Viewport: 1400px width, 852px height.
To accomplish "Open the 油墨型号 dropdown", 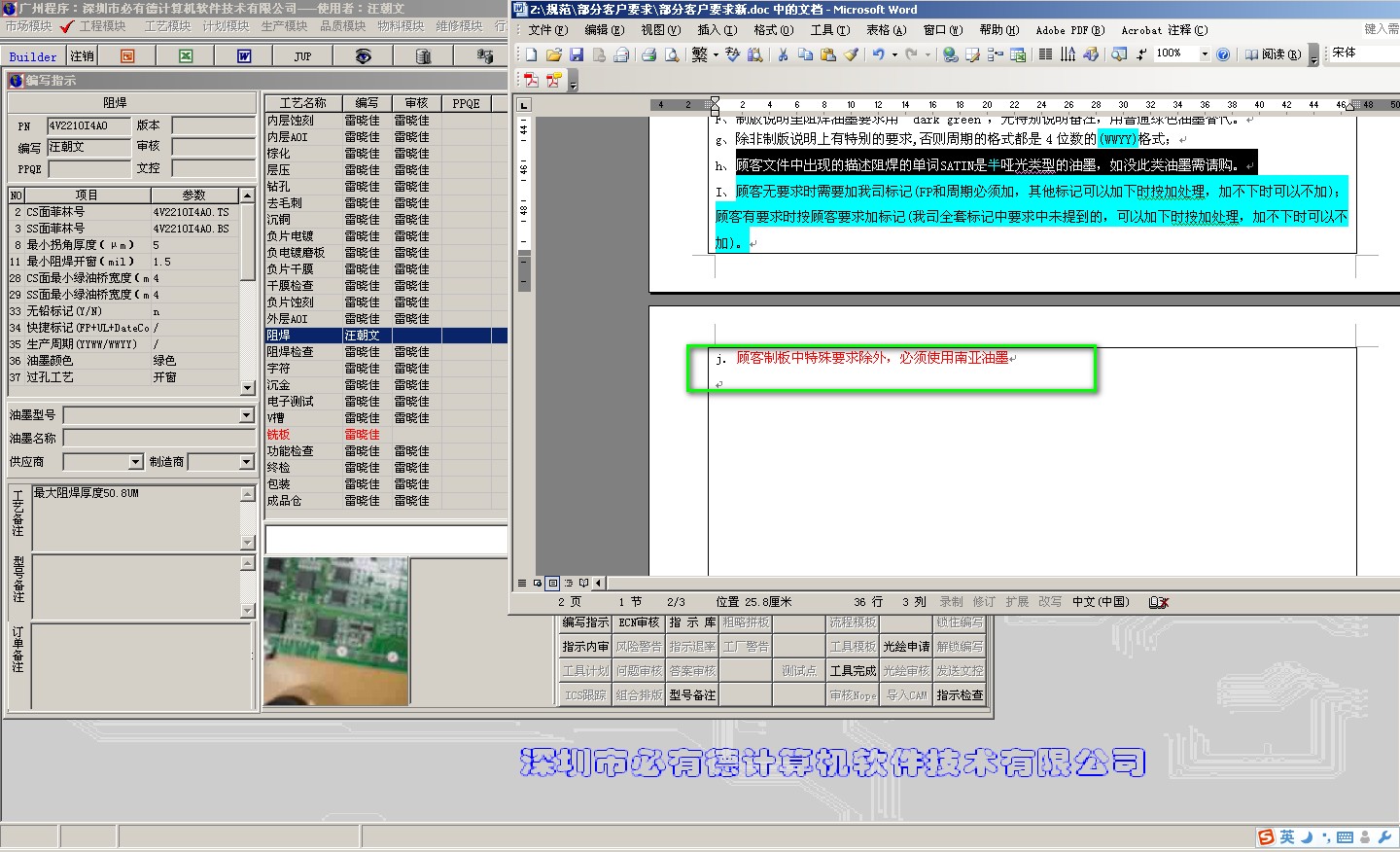I will click(x=246, y=415).
